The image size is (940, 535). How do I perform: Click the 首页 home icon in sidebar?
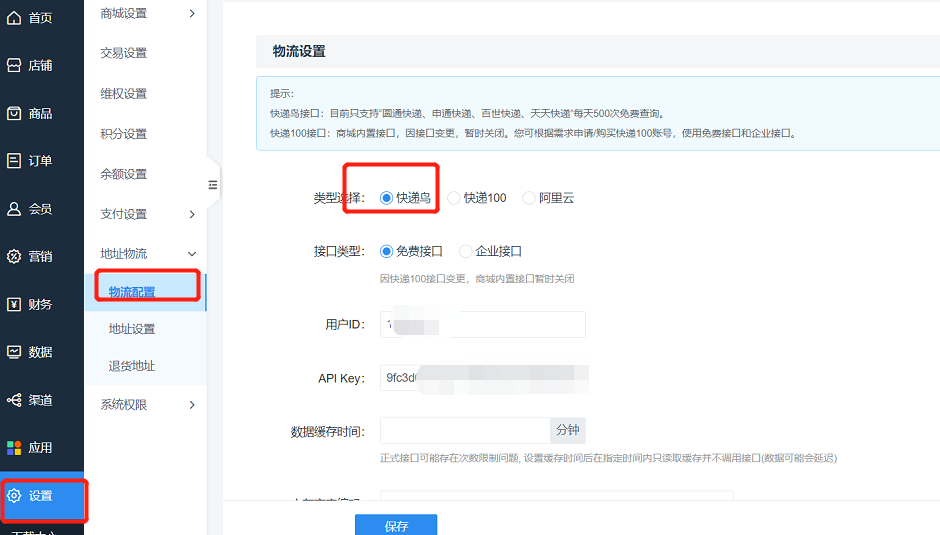point(14,18)
